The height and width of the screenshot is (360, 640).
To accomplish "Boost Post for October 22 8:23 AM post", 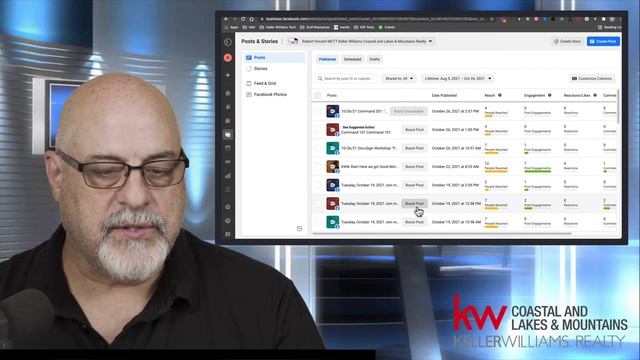I will pos(414,167).
